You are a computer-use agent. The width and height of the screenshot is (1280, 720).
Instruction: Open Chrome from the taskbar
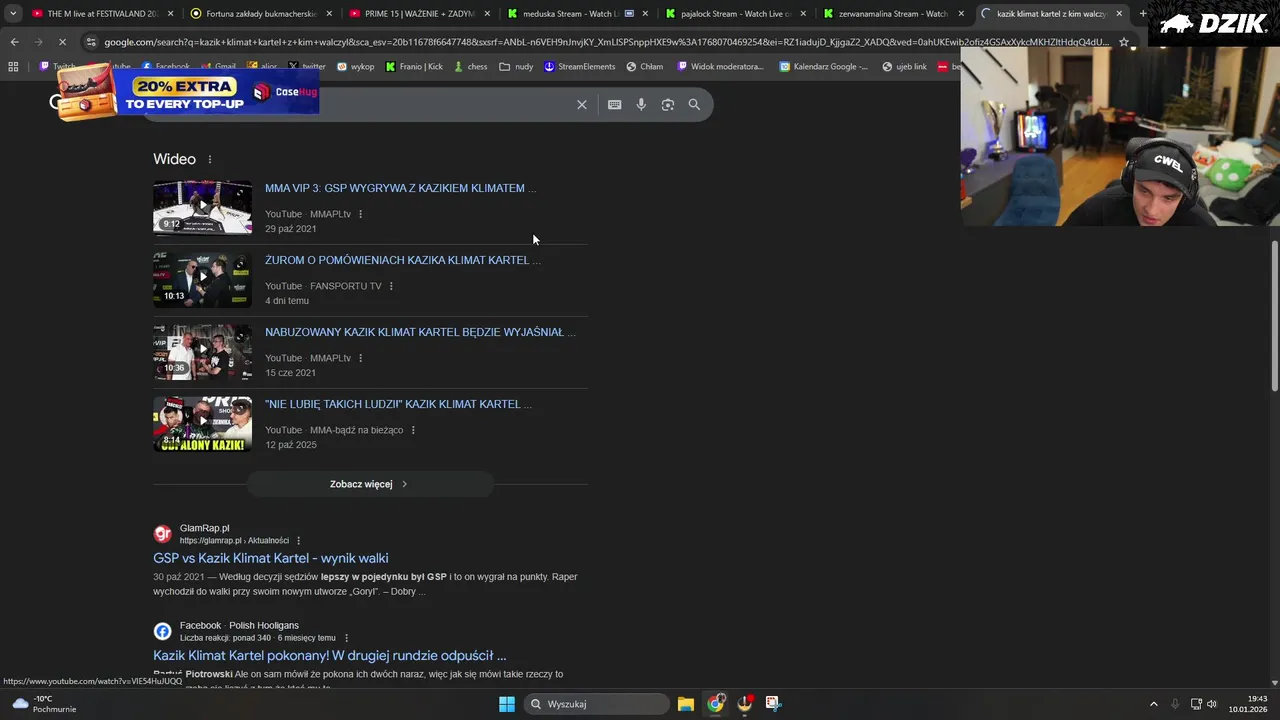click(x=715, y=704)
